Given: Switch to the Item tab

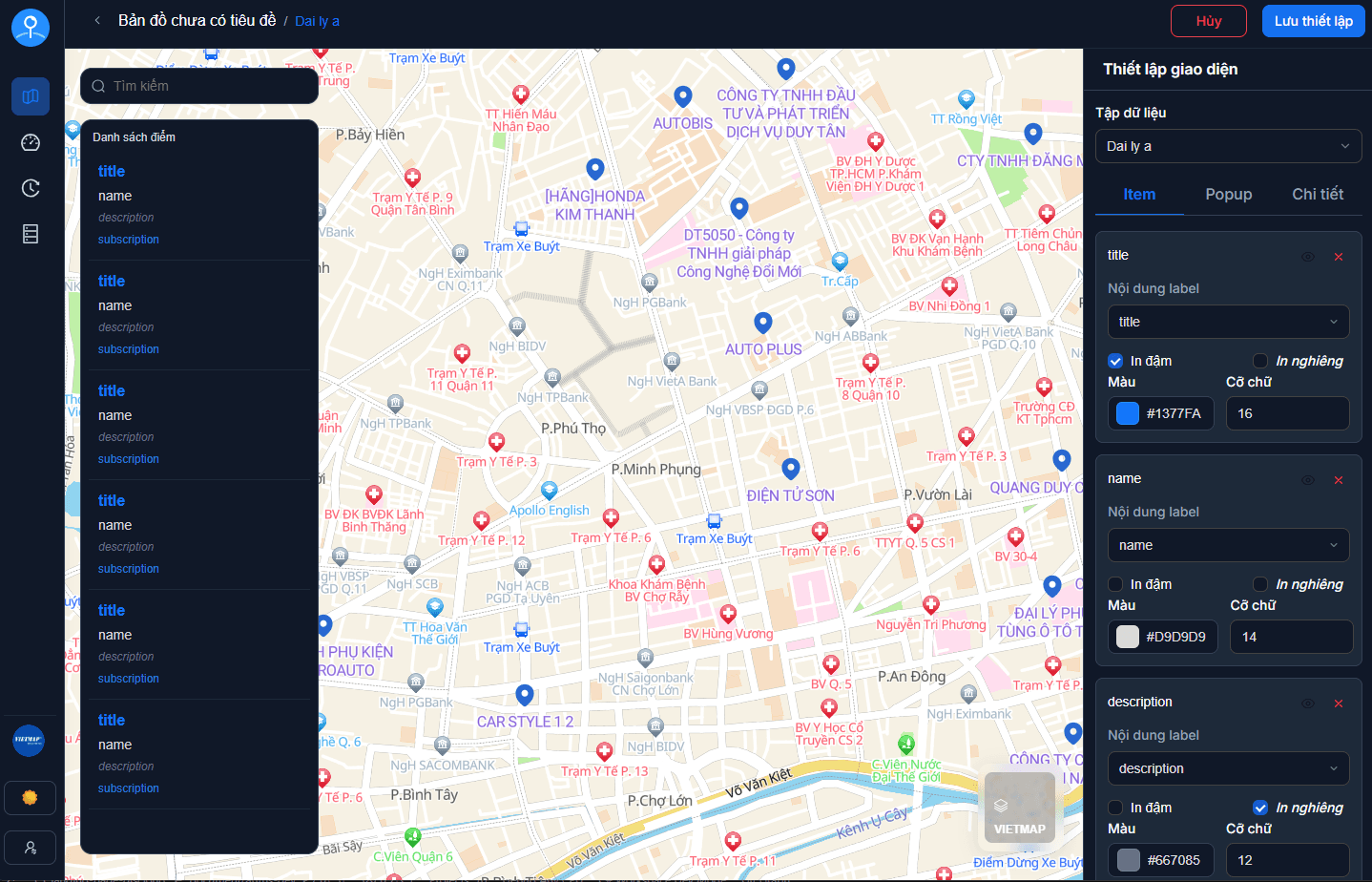Looking at the screenshot, I should 1139,195.
